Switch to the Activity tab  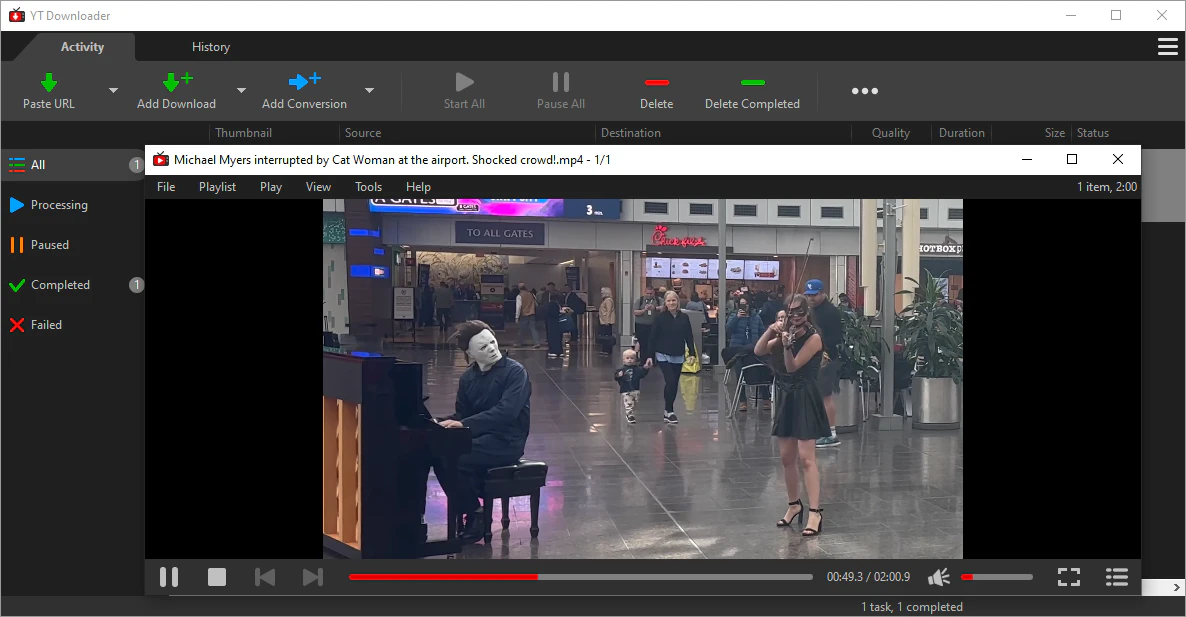click(x=82, y=47)
